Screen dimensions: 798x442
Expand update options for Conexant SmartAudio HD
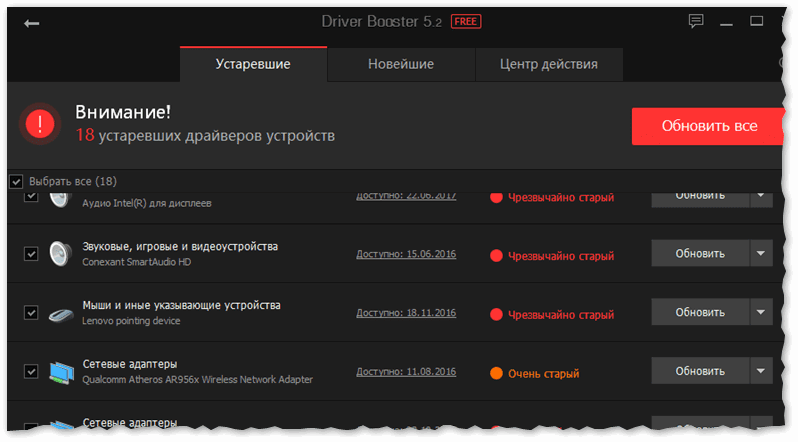coord(761,253)
